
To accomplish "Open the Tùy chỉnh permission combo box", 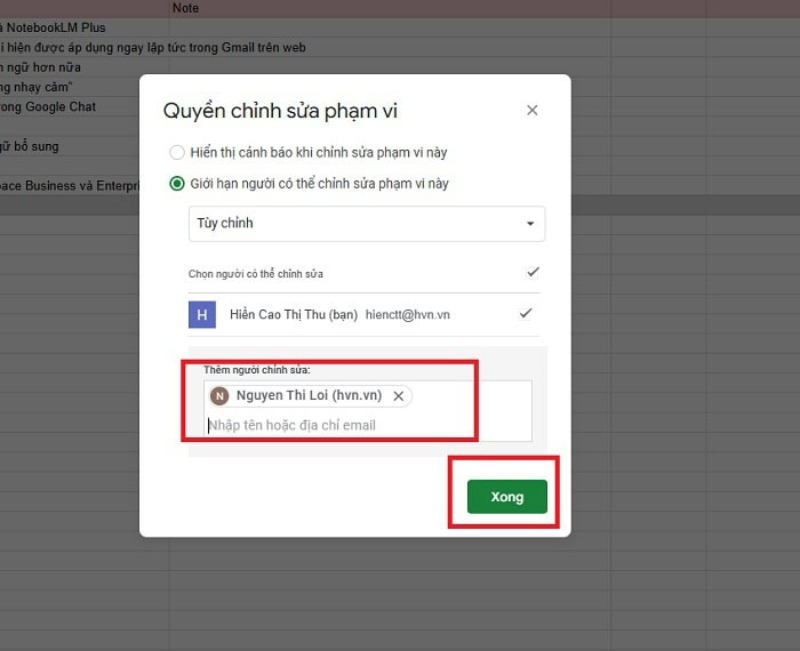I will (x=366, y=223).
